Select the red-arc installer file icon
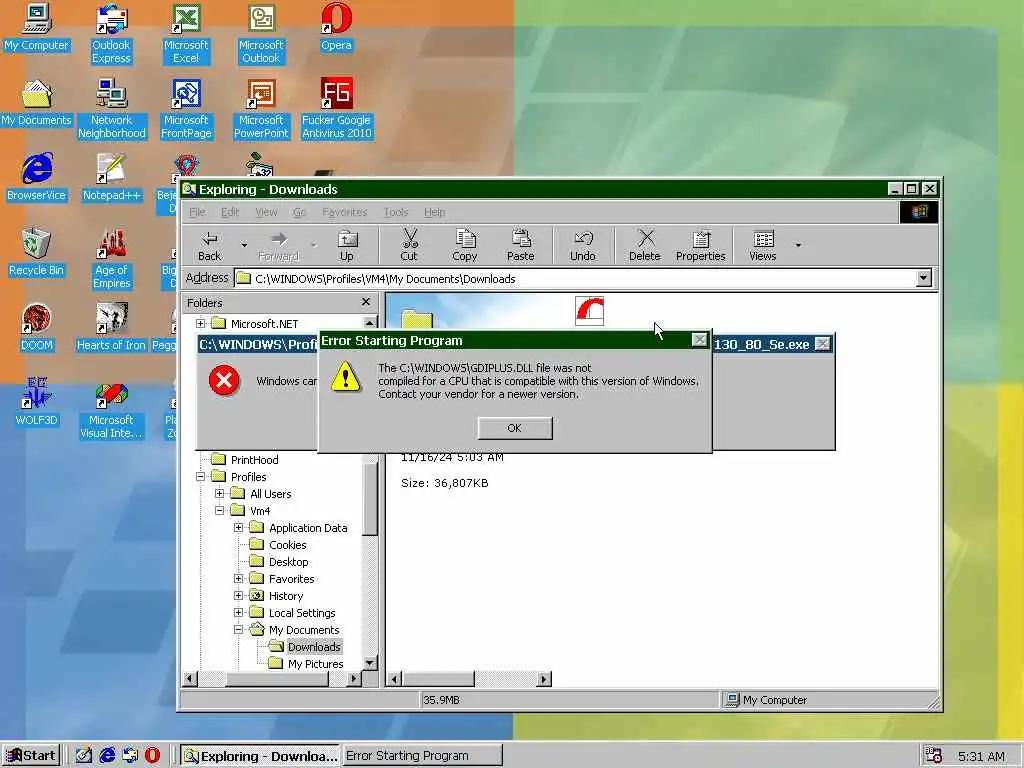The width and height of the screenshot is (1024, 768). pyautogui.click(x=589, y=310)
